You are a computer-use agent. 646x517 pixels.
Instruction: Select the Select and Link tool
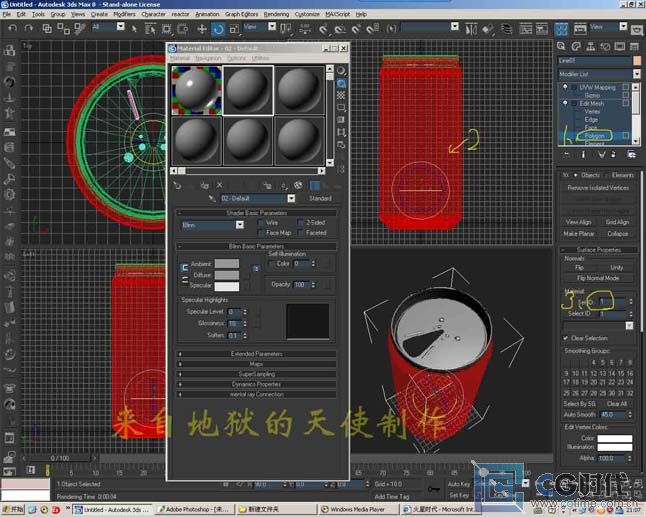[x=47, y=28]
